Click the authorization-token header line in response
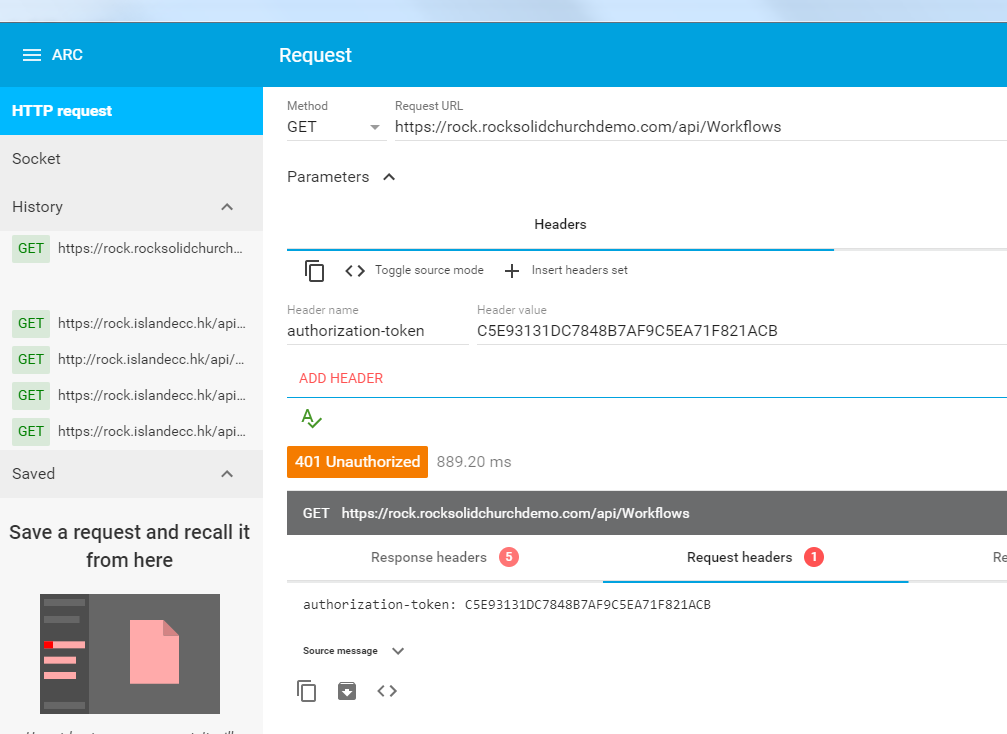 point(507,605)
